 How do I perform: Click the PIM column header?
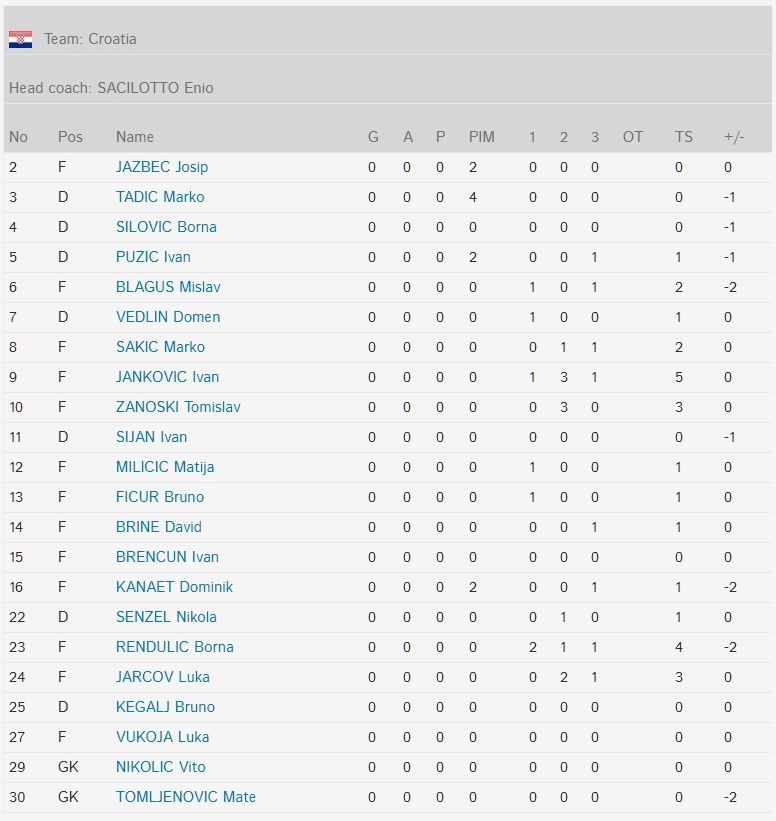click(481, 137)
